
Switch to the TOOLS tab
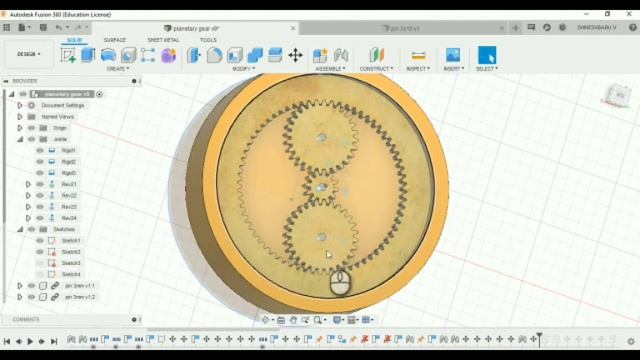point(208,40)
